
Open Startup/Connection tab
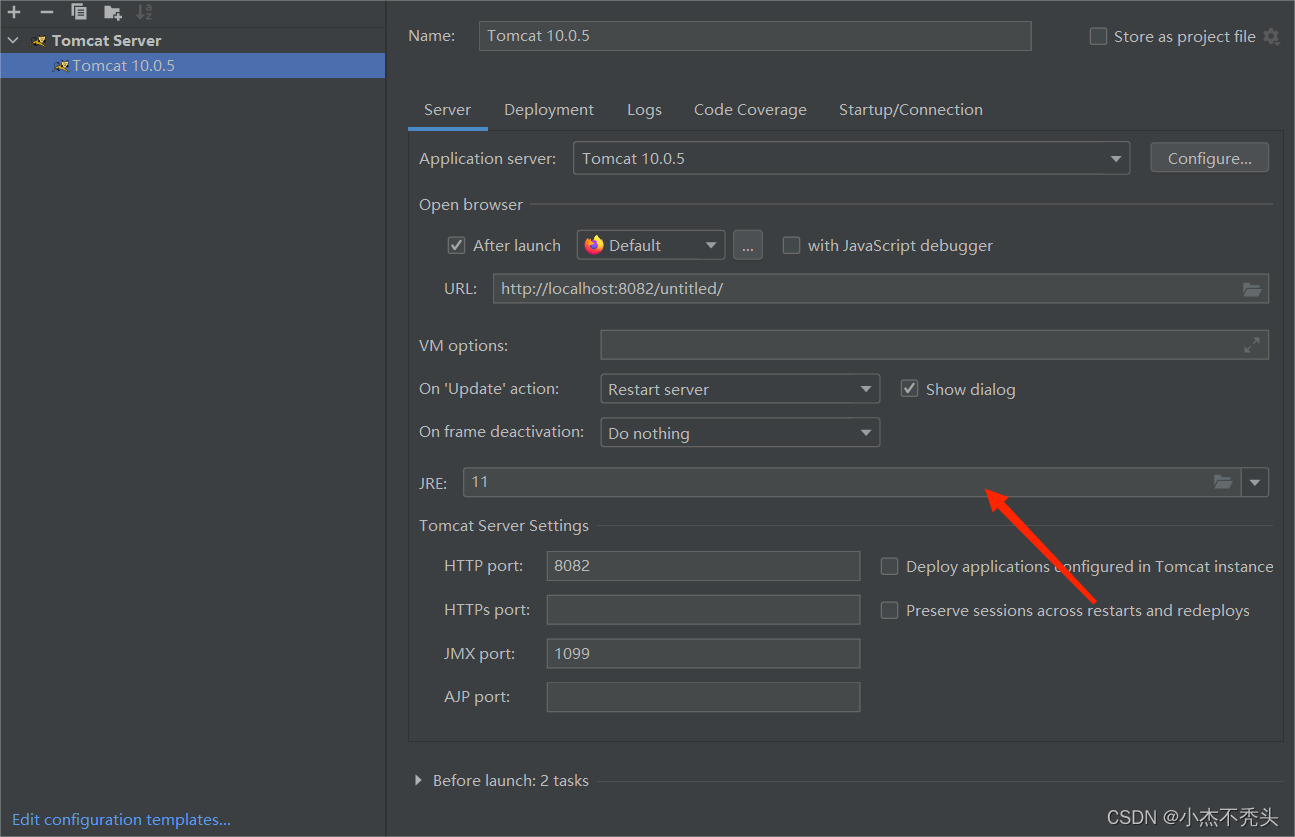click(x=910, y=110)
